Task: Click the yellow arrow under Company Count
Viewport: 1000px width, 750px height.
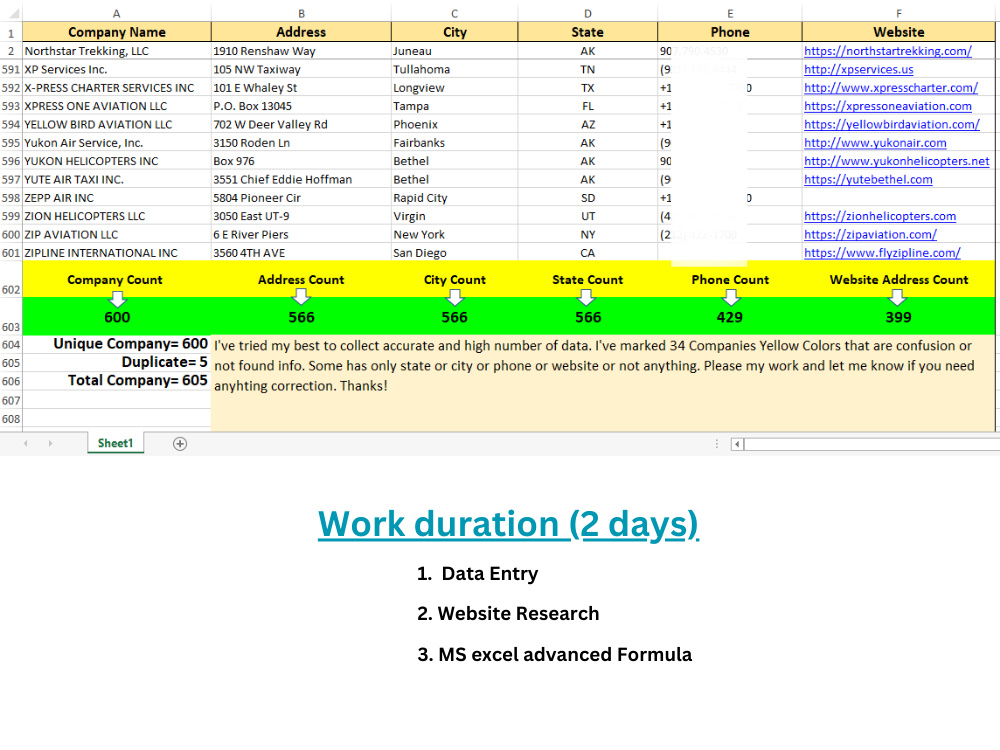Action: tap(117, 295)
